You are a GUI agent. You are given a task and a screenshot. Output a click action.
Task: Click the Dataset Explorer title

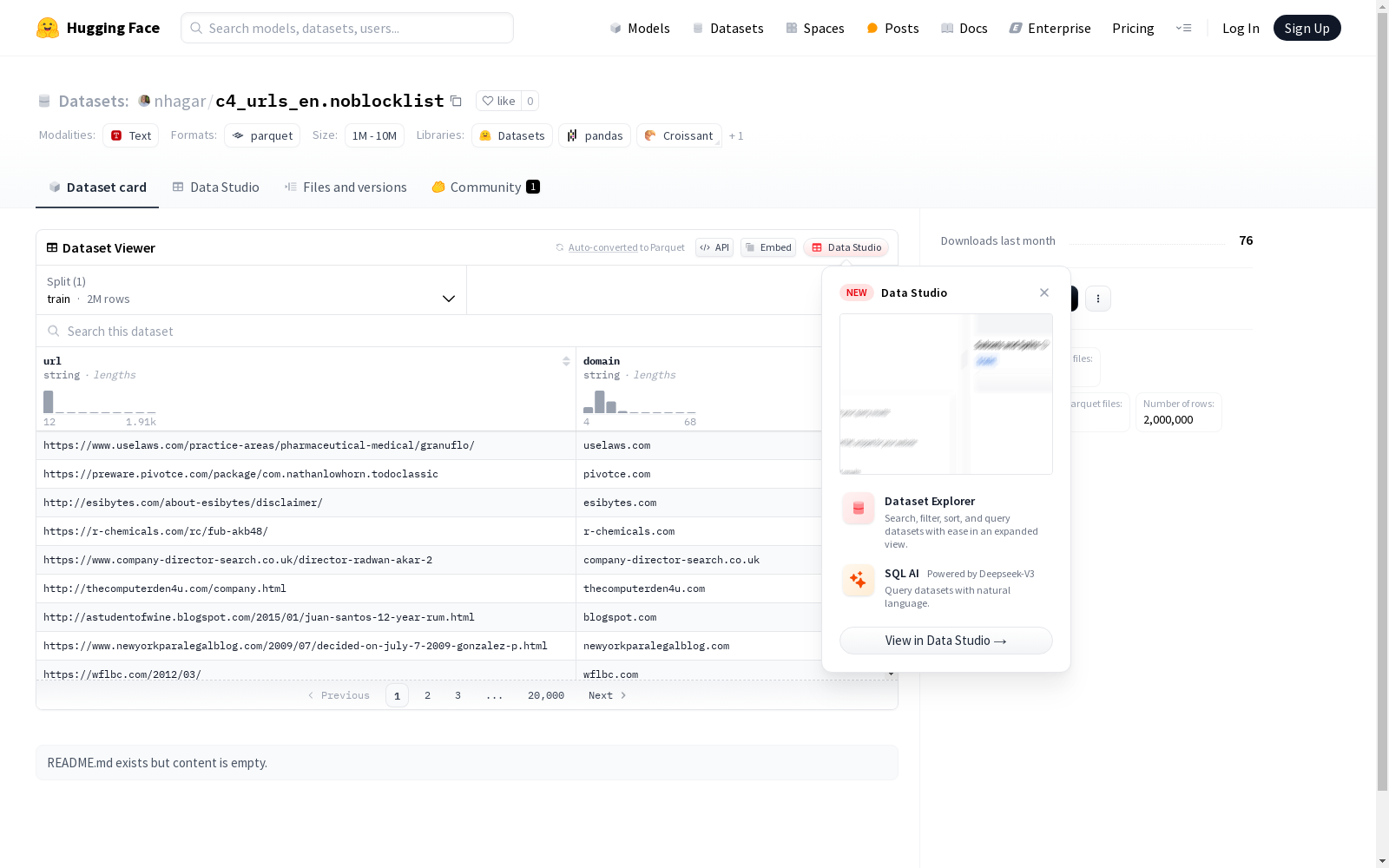tap(930, 501)
